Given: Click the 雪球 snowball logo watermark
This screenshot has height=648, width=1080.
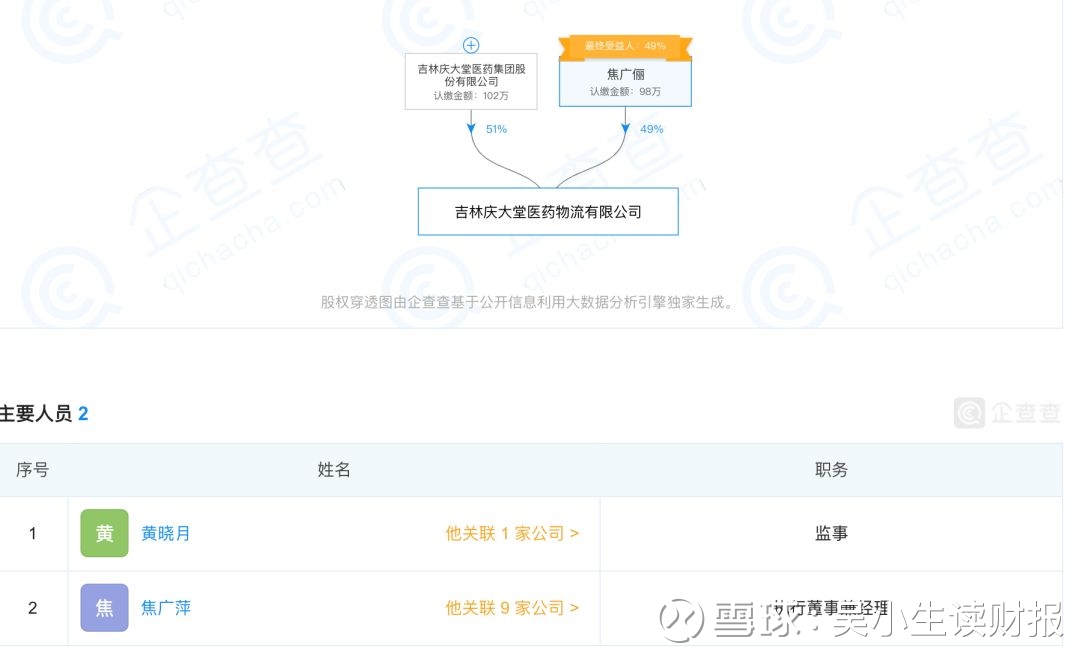Looking at the screenshot, I should point(683,620).
